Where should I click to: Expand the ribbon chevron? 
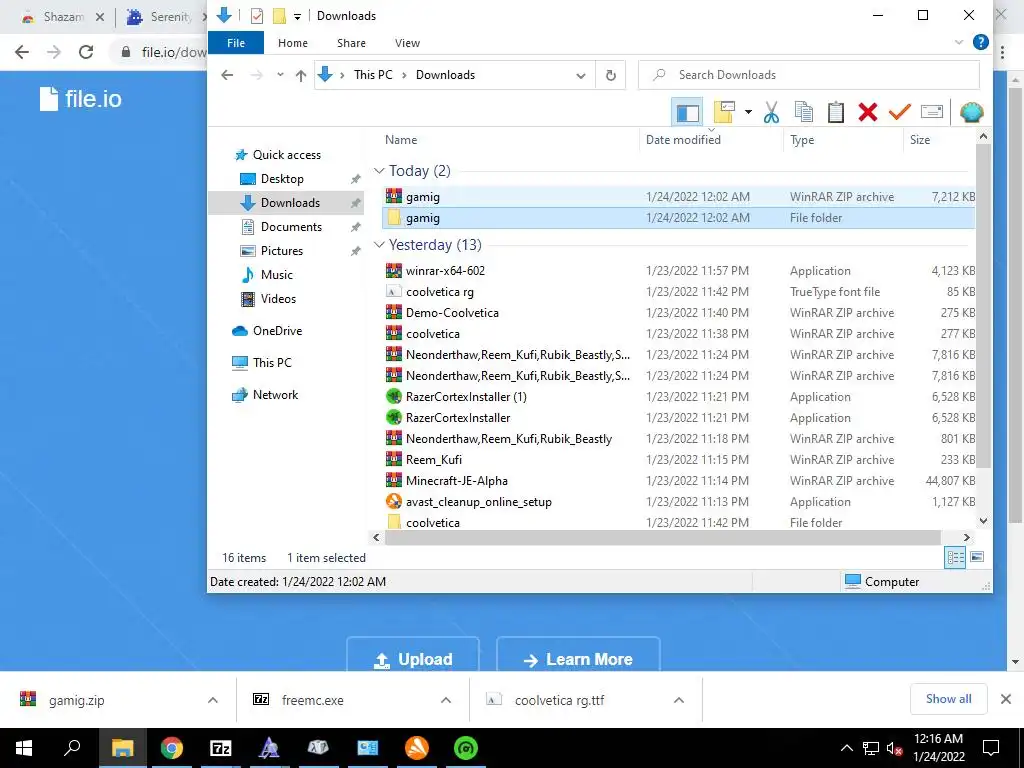tap(959, 42)
